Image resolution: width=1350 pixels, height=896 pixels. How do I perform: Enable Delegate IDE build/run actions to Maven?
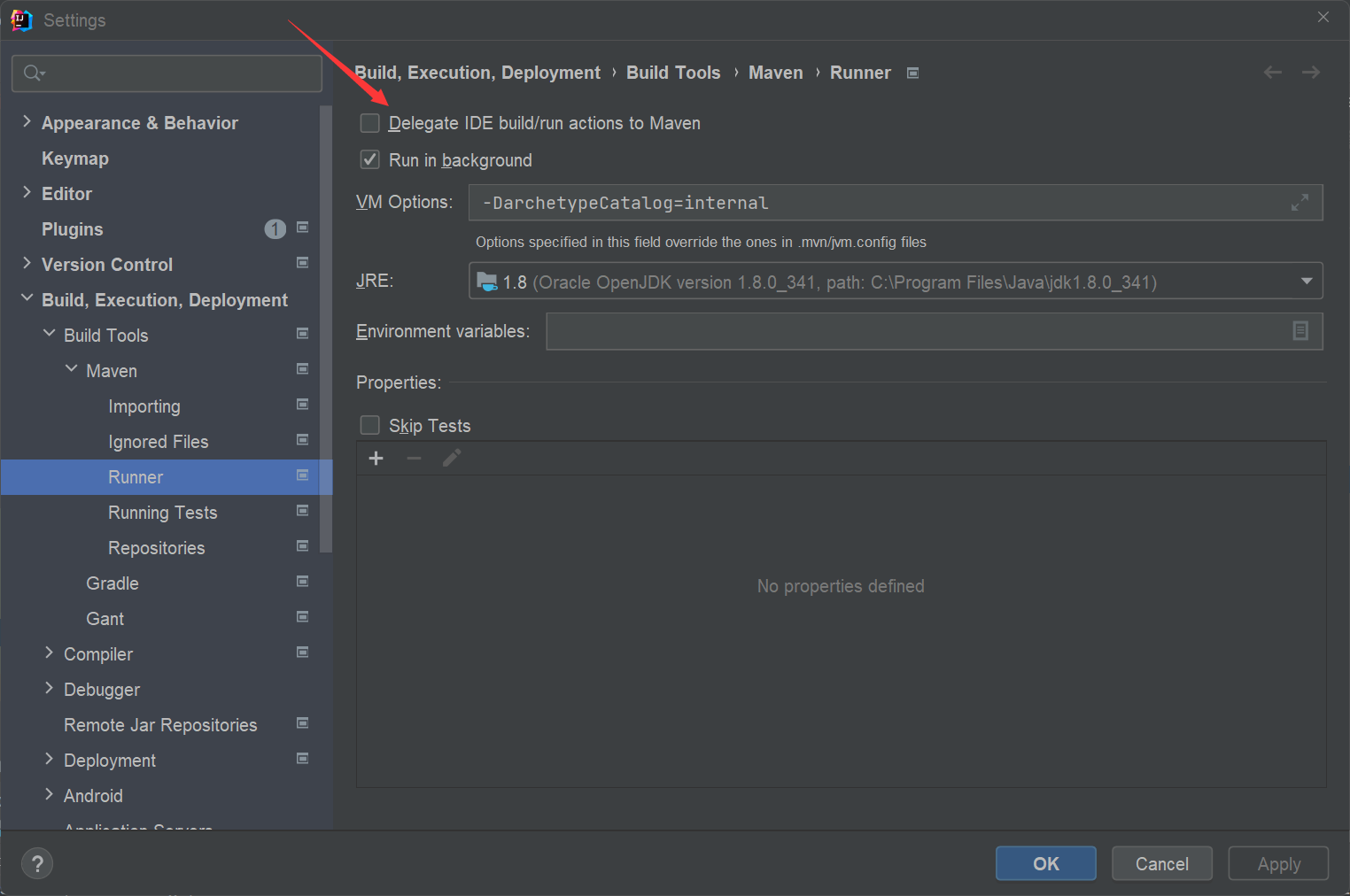370,123
